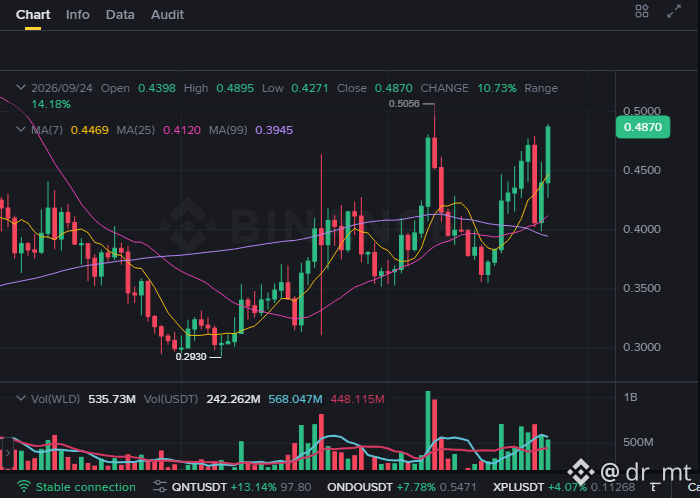The width and height of the screenshot is (700, 498).
Task: Select the Chart tab
Action: point(33,15)
